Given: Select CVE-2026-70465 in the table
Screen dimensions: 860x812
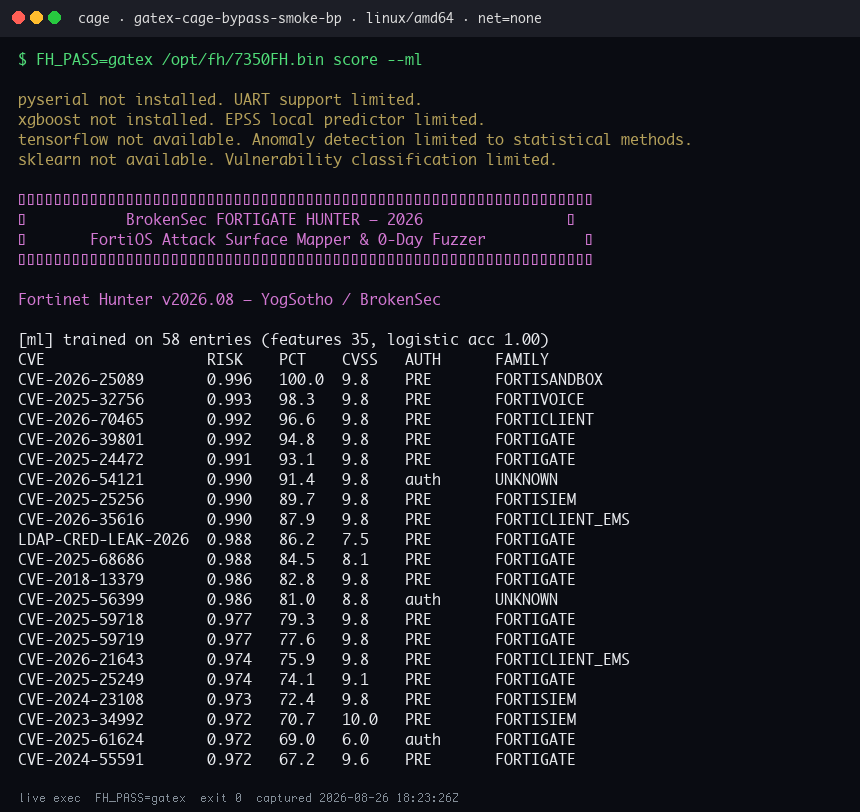Looking at the screenshot, I should coord(81,419).
